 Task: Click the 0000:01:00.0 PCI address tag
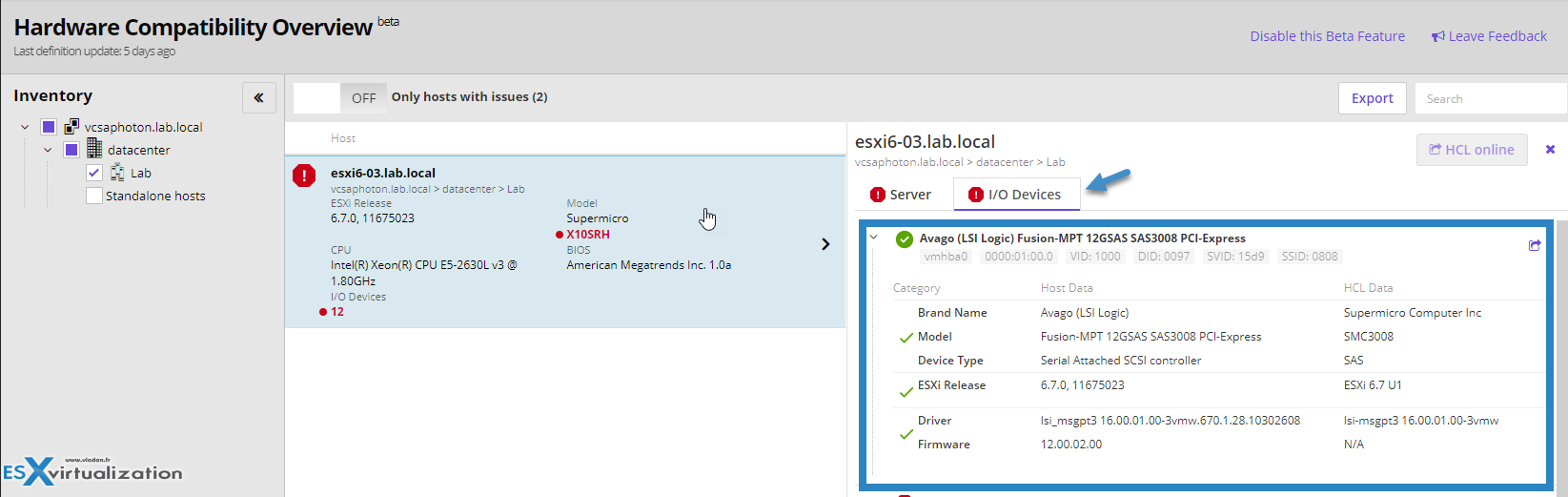(1018, 257)
